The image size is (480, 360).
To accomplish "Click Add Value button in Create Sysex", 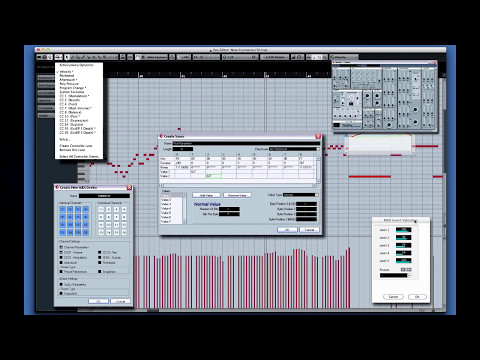I will 206,195.
